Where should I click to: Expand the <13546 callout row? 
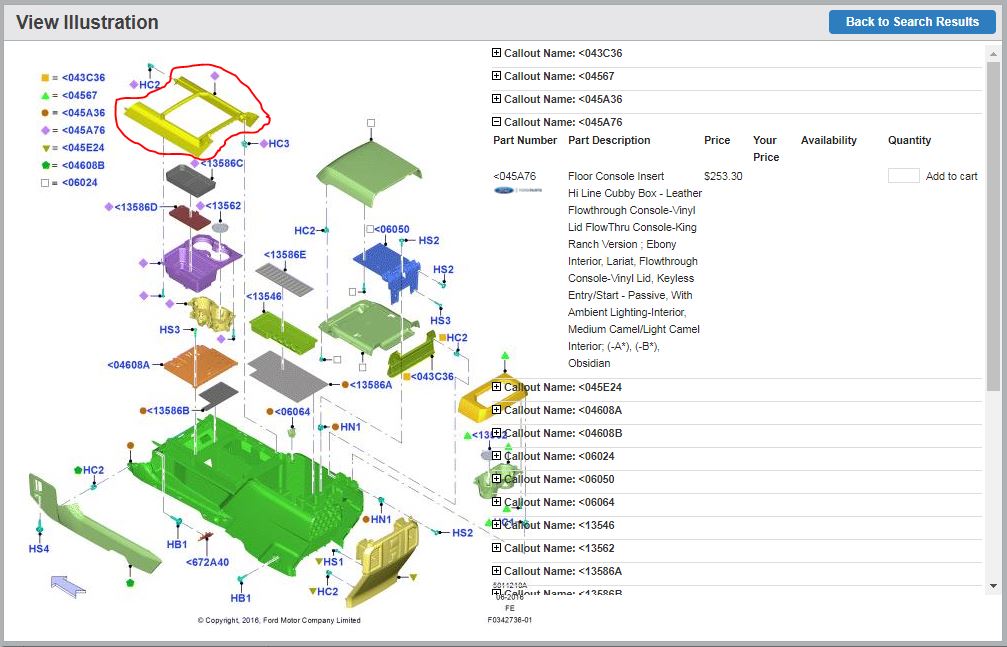click(496, 525)
